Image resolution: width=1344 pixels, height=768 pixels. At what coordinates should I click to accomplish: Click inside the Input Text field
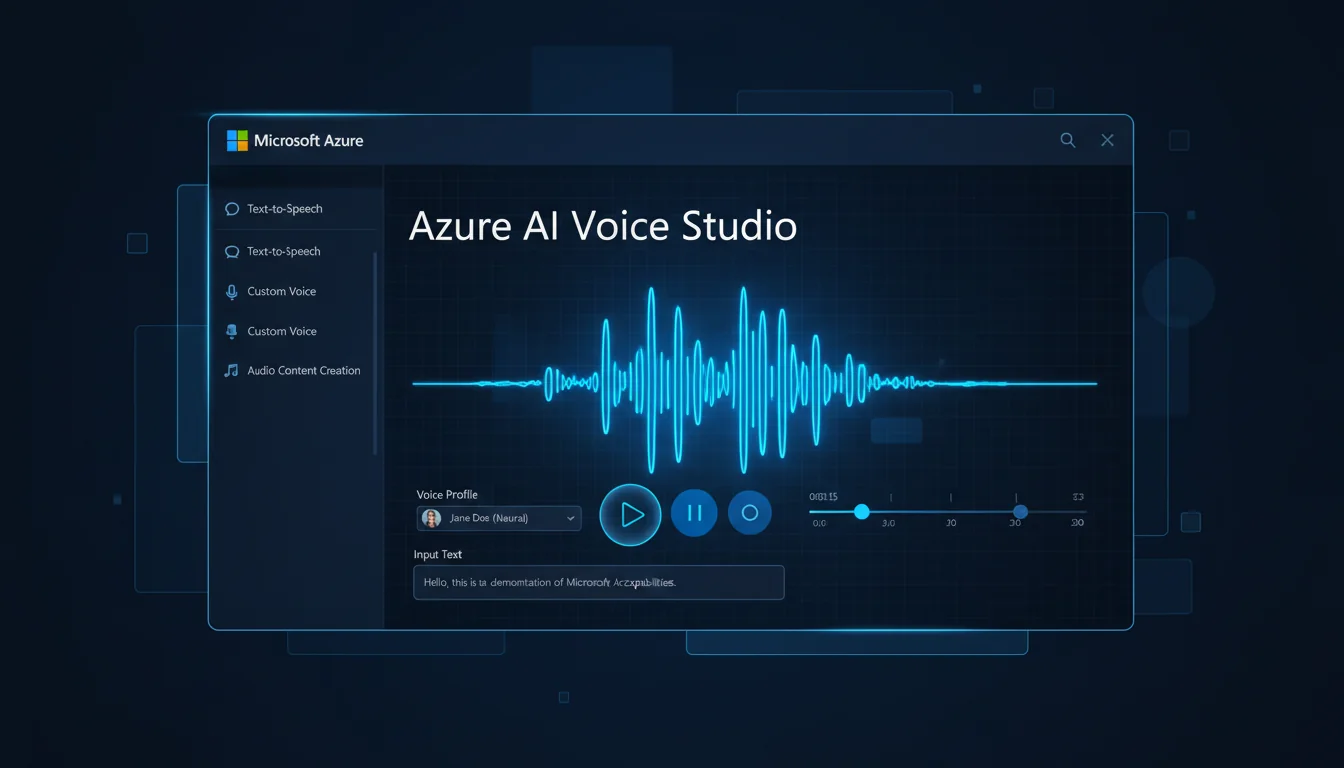pos(599,582)
